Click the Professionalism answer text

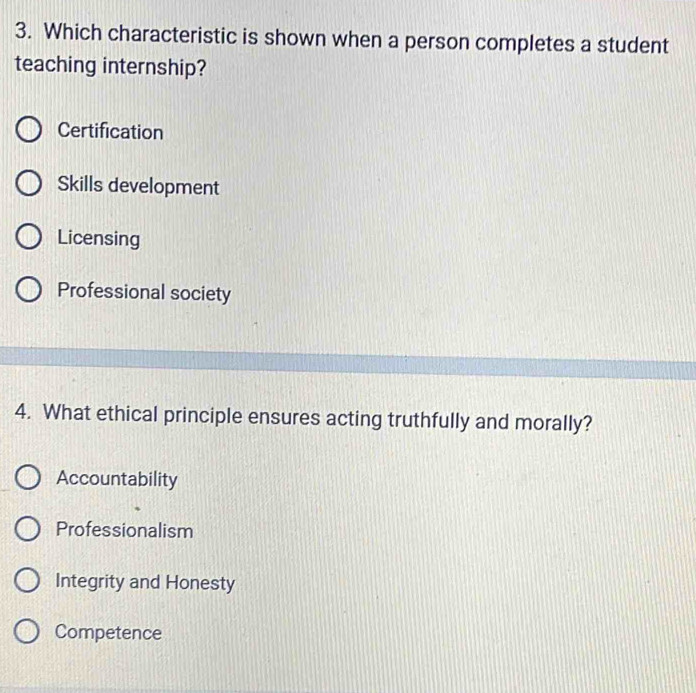click(x=124, y=530)
